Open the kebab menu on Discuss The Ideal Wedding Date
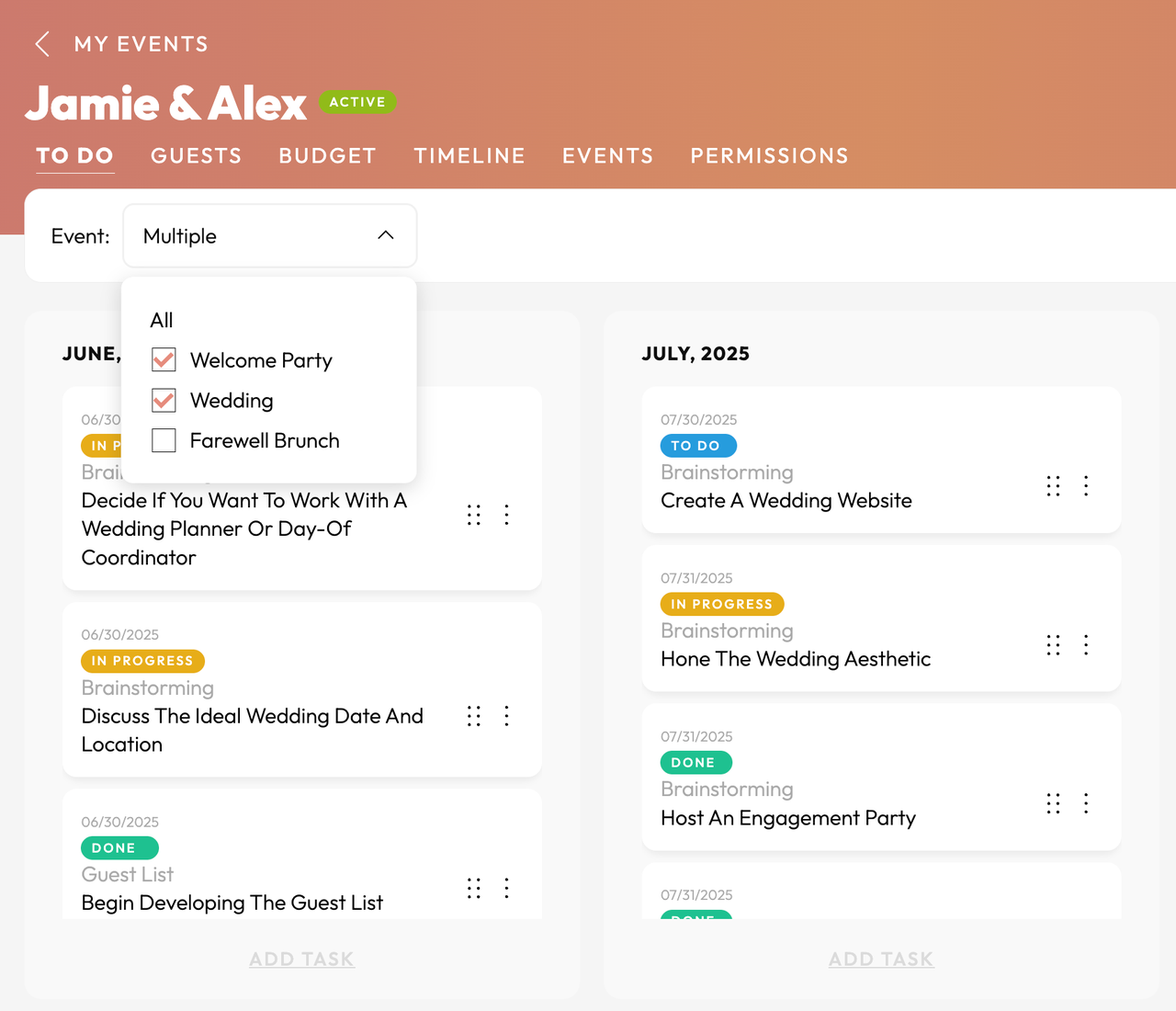 [x=506, y=717]
